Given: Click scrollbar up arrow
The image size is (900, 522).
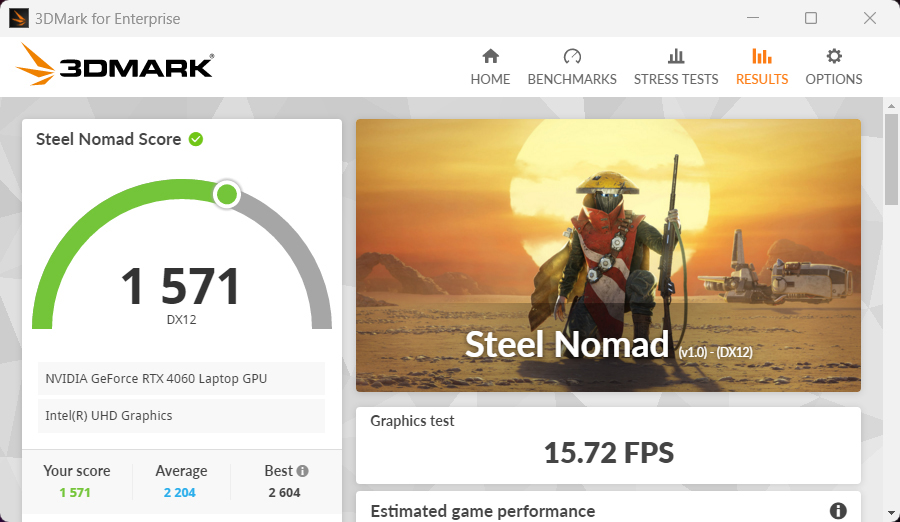Looking at the screenshot, I should click(x=891, y=106).
